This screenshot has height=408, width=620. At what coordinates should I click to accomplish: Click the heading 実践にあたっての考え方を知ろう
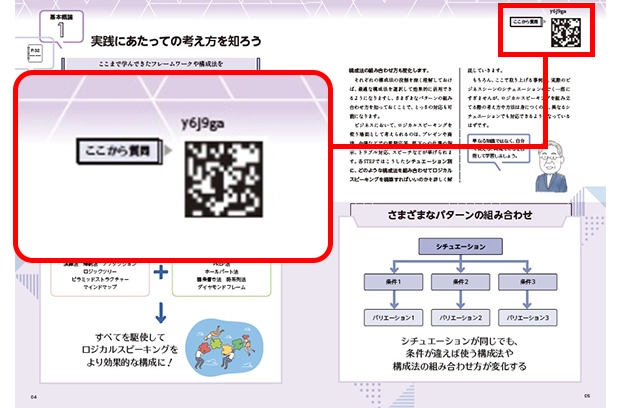click(x=176, y=41)
